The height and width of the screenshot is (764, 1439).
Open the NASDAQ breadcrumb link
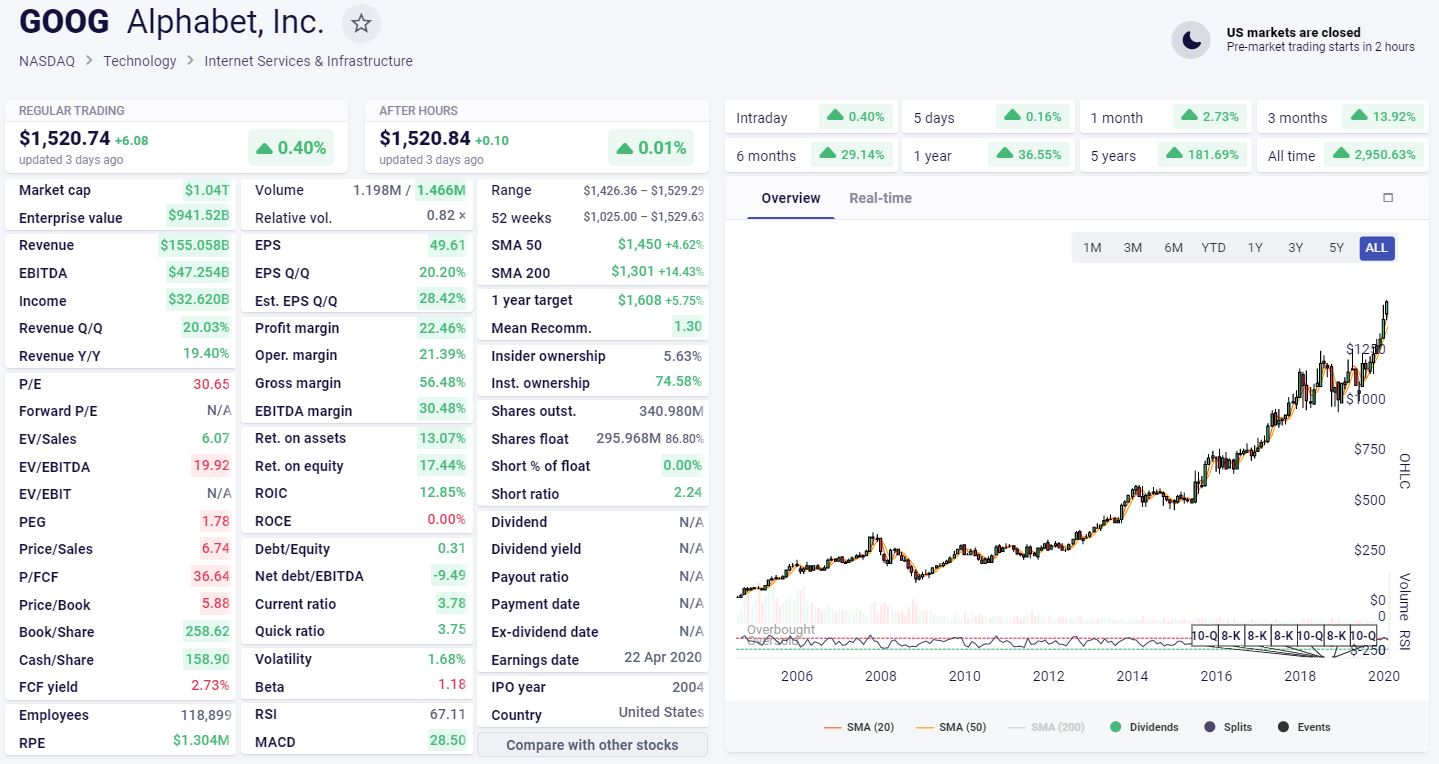(47, 61)
